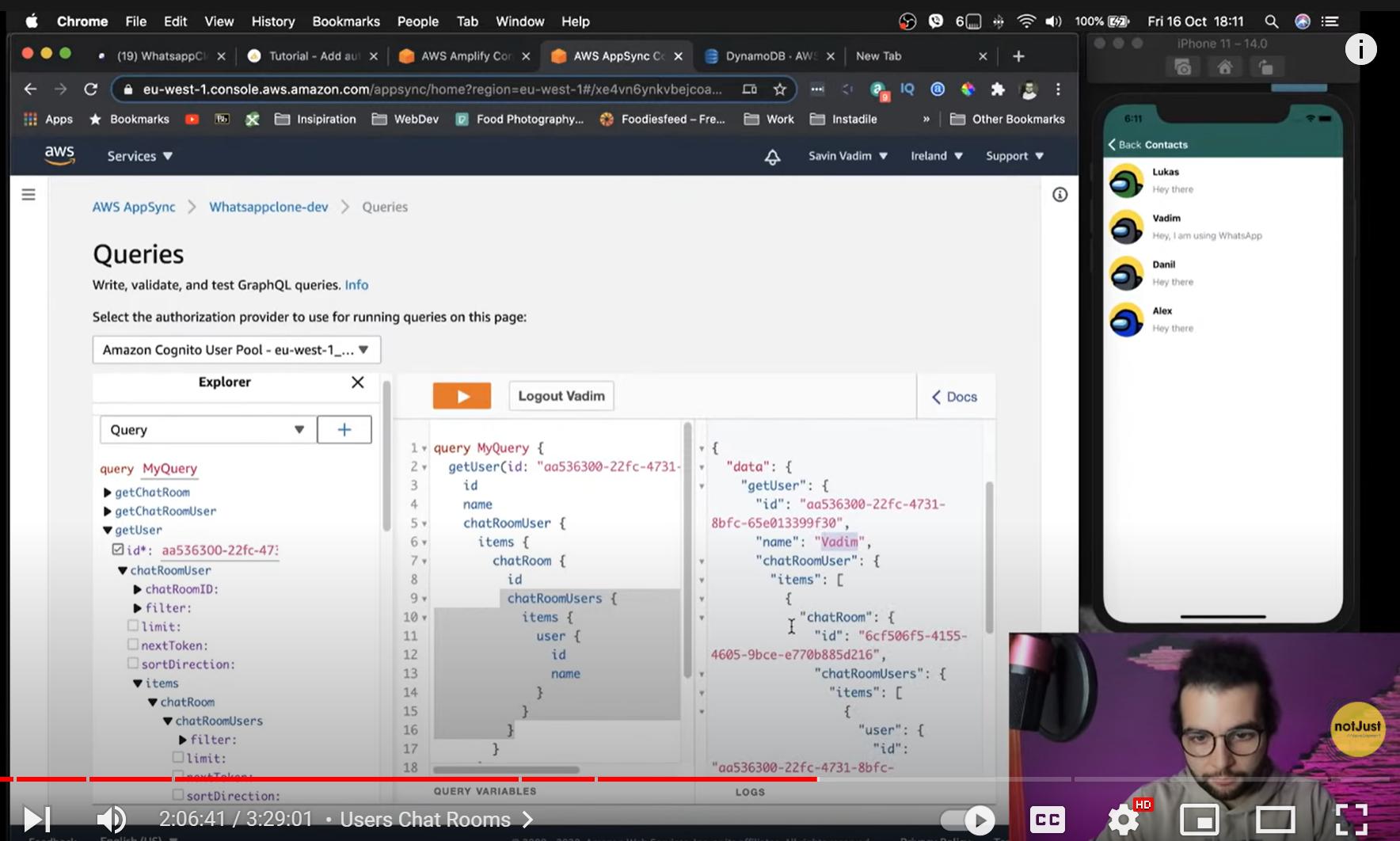Open macOS Spotlight search
The height and width of the screenshot is (841, 1400).
tap(1271, 21)
